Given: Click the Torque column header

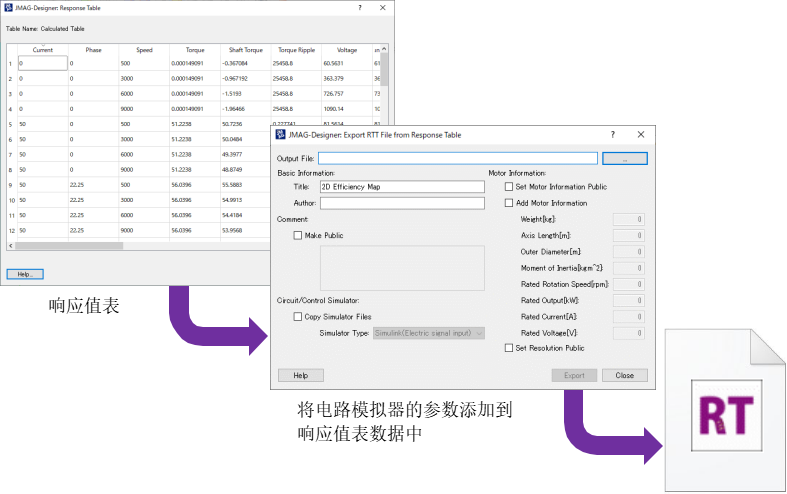Looking at the screenshot, I should click(193, 49).
